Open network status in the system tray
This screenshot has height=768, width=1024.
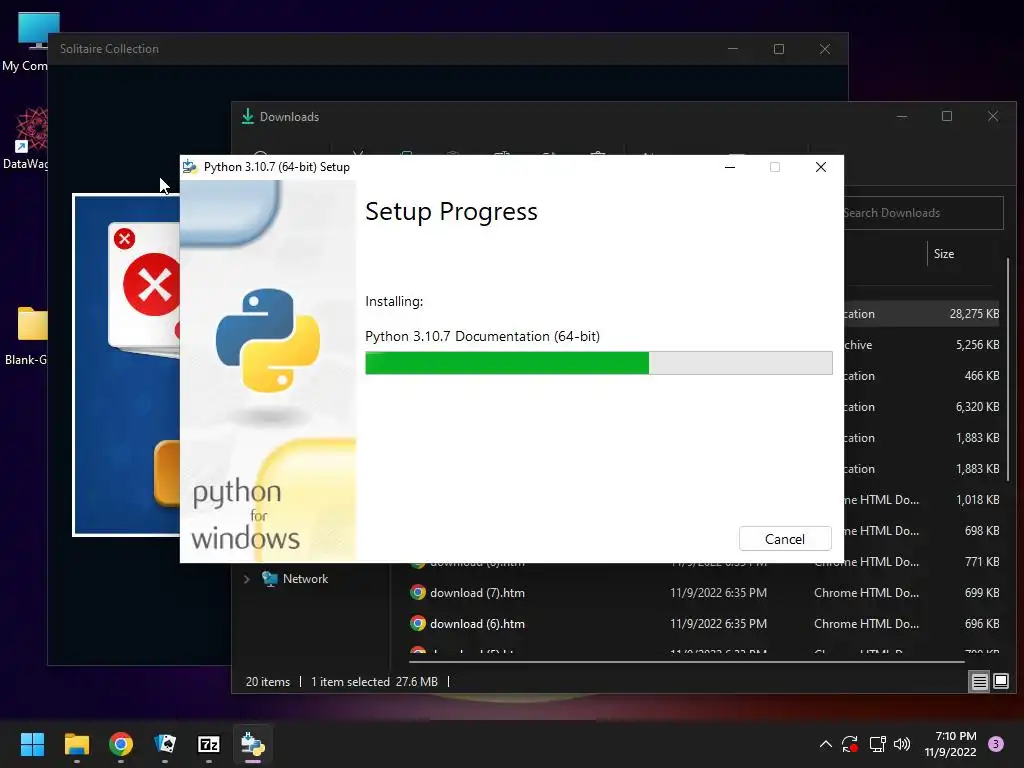(877, 744)
